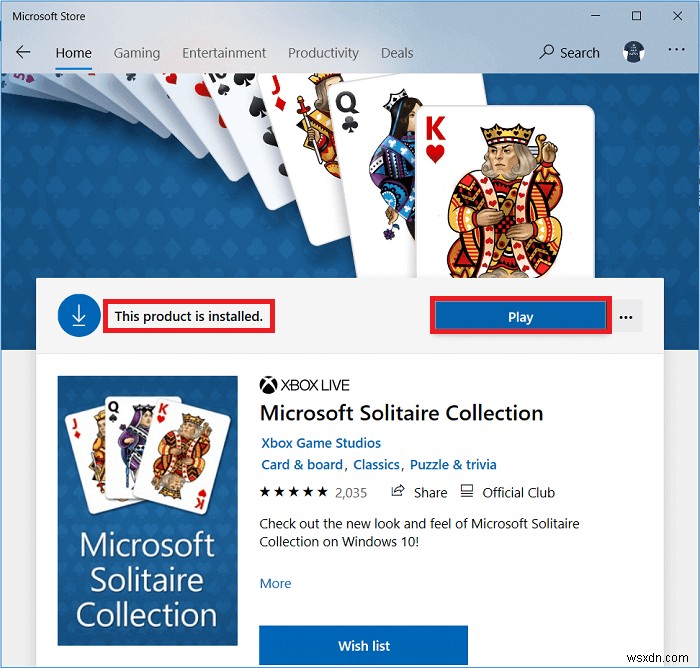This screenshot has height=668, width=700.
Task: Click the Microsoft Solitaire Collection cover thumbnail
Action: coord(148,510)
